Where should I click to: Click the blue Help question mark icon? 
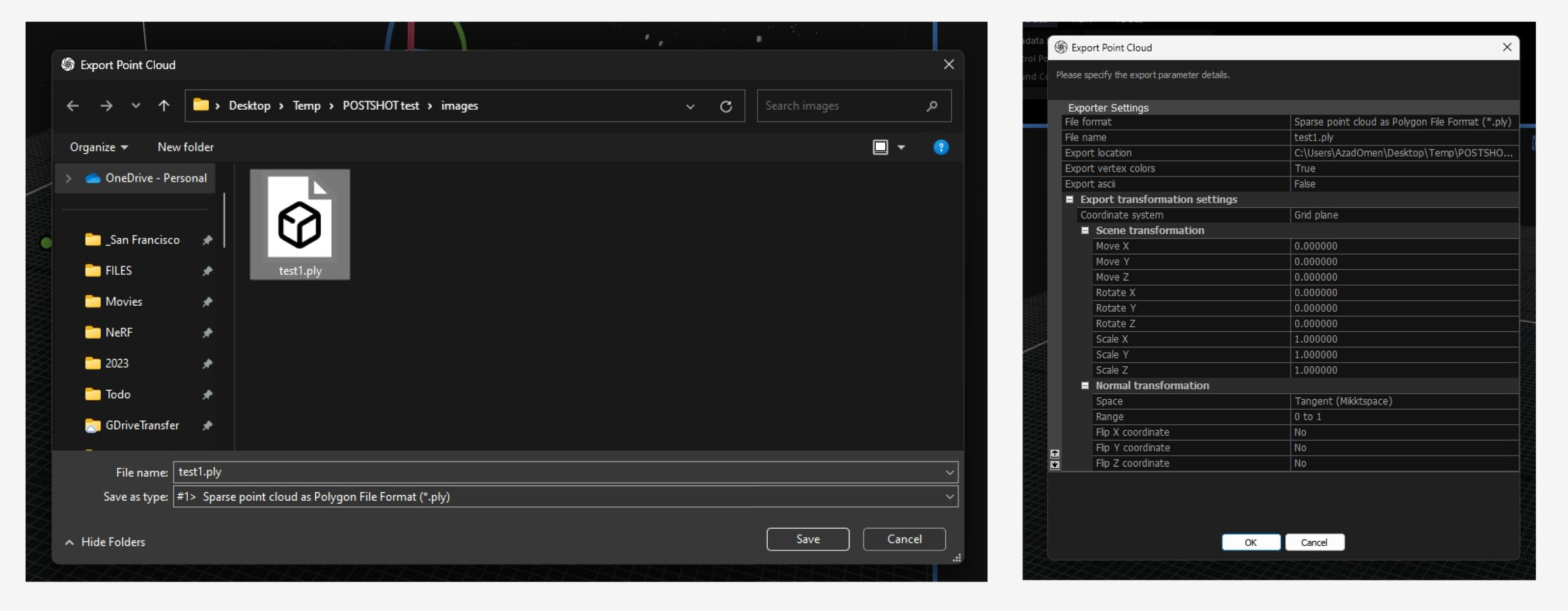(x=940, y=147)
